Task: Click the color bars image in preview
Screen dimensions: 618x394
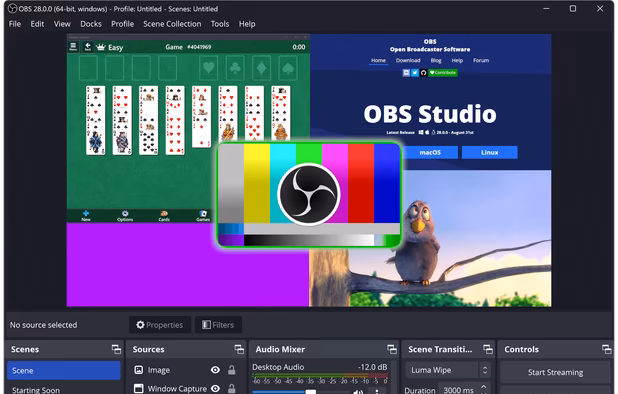Action: (x=309, y=195)
